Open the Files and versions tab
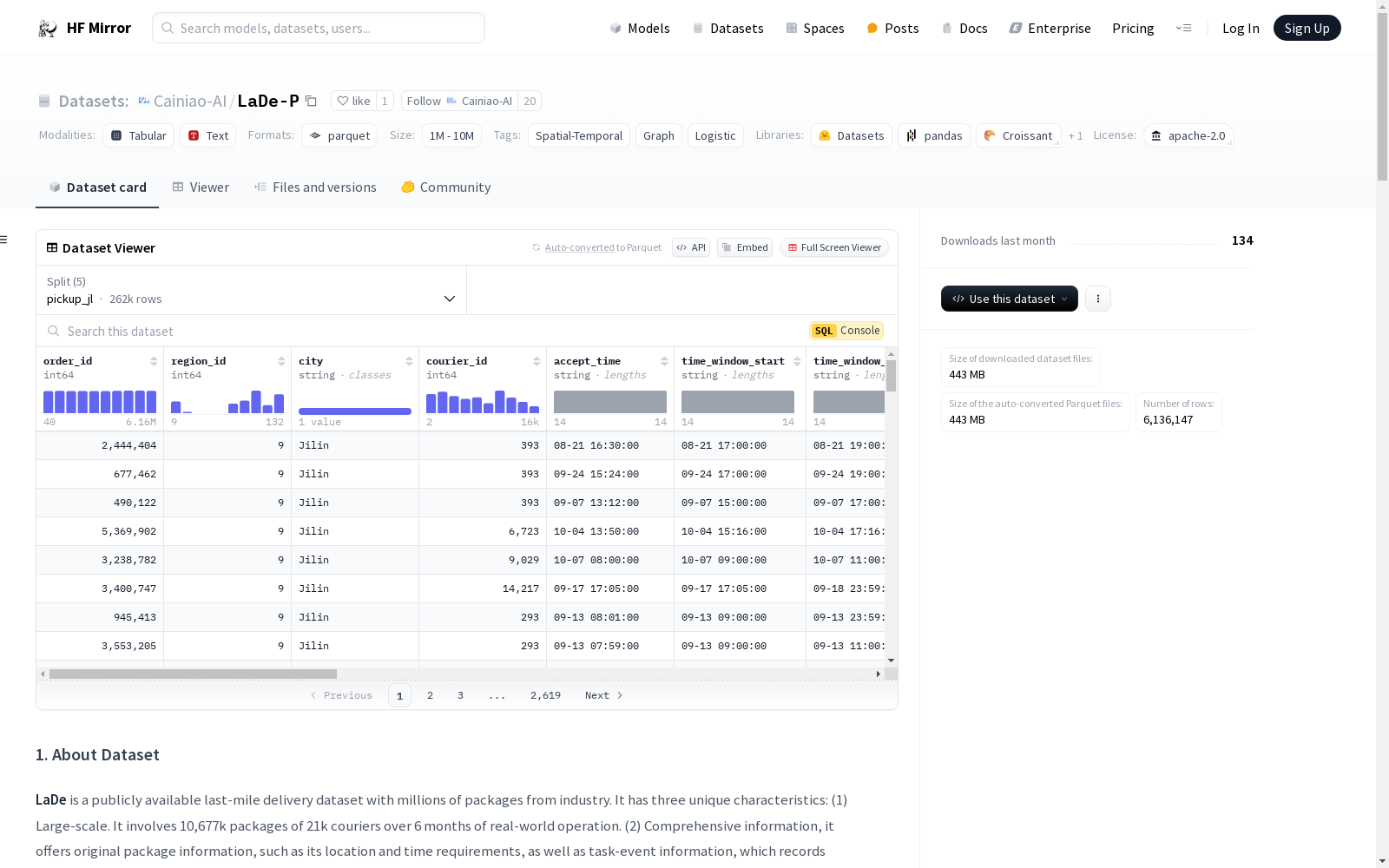This screenshot has height=868, width=1389. click(x=315, y=187)
